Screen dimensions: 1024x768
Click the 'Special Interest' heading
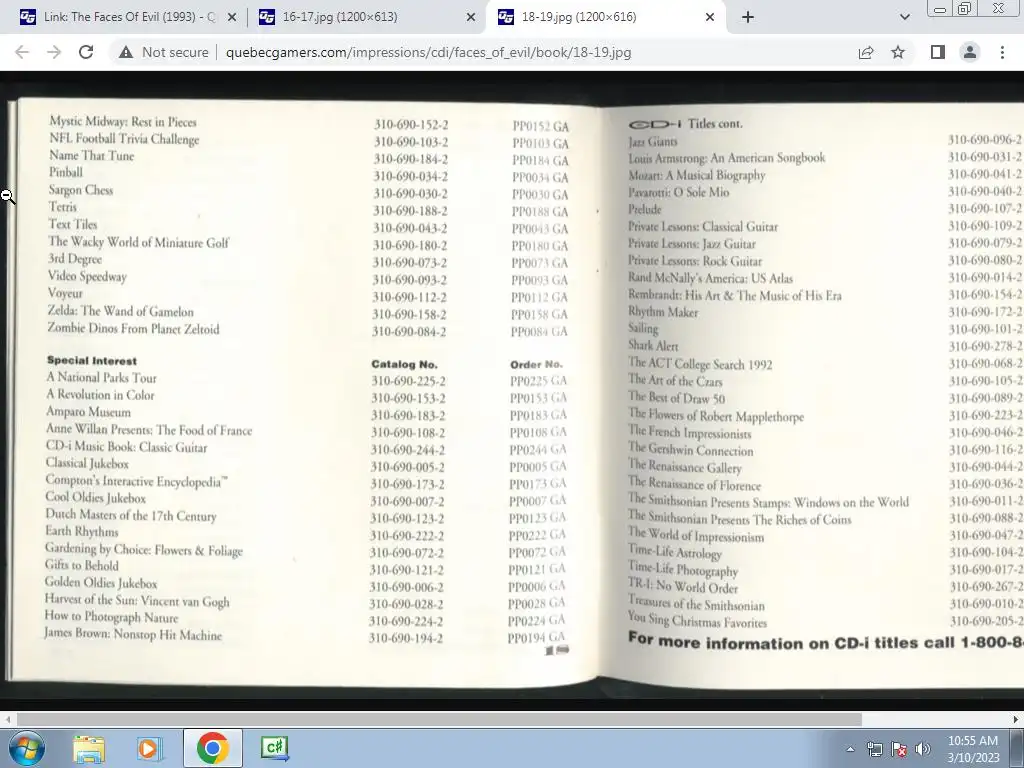[x=92, y=360]
